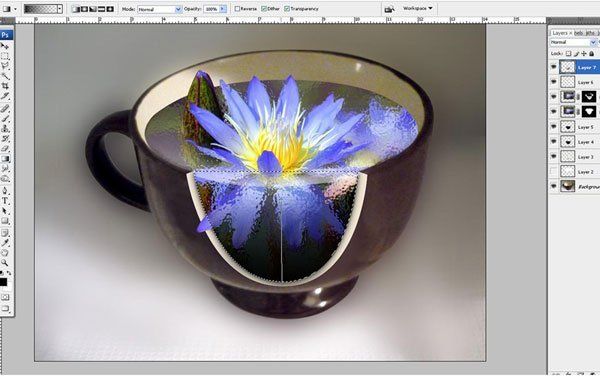Enable the Reverse checkbox
The image size is (600, 376).
[237, 8]
